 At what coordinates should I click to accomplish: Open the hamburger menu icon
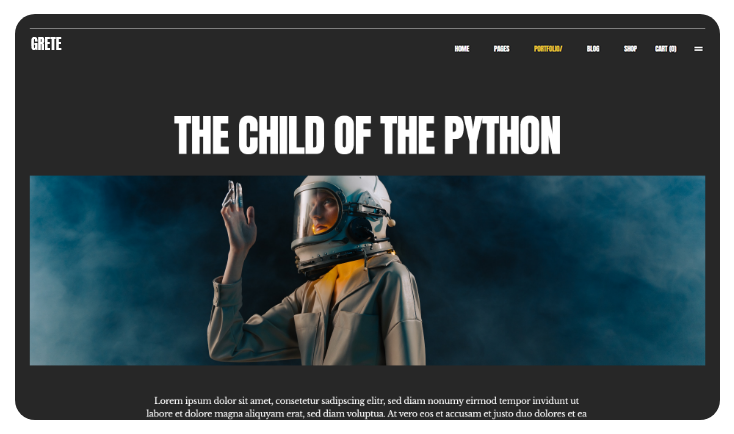[698, 48]
